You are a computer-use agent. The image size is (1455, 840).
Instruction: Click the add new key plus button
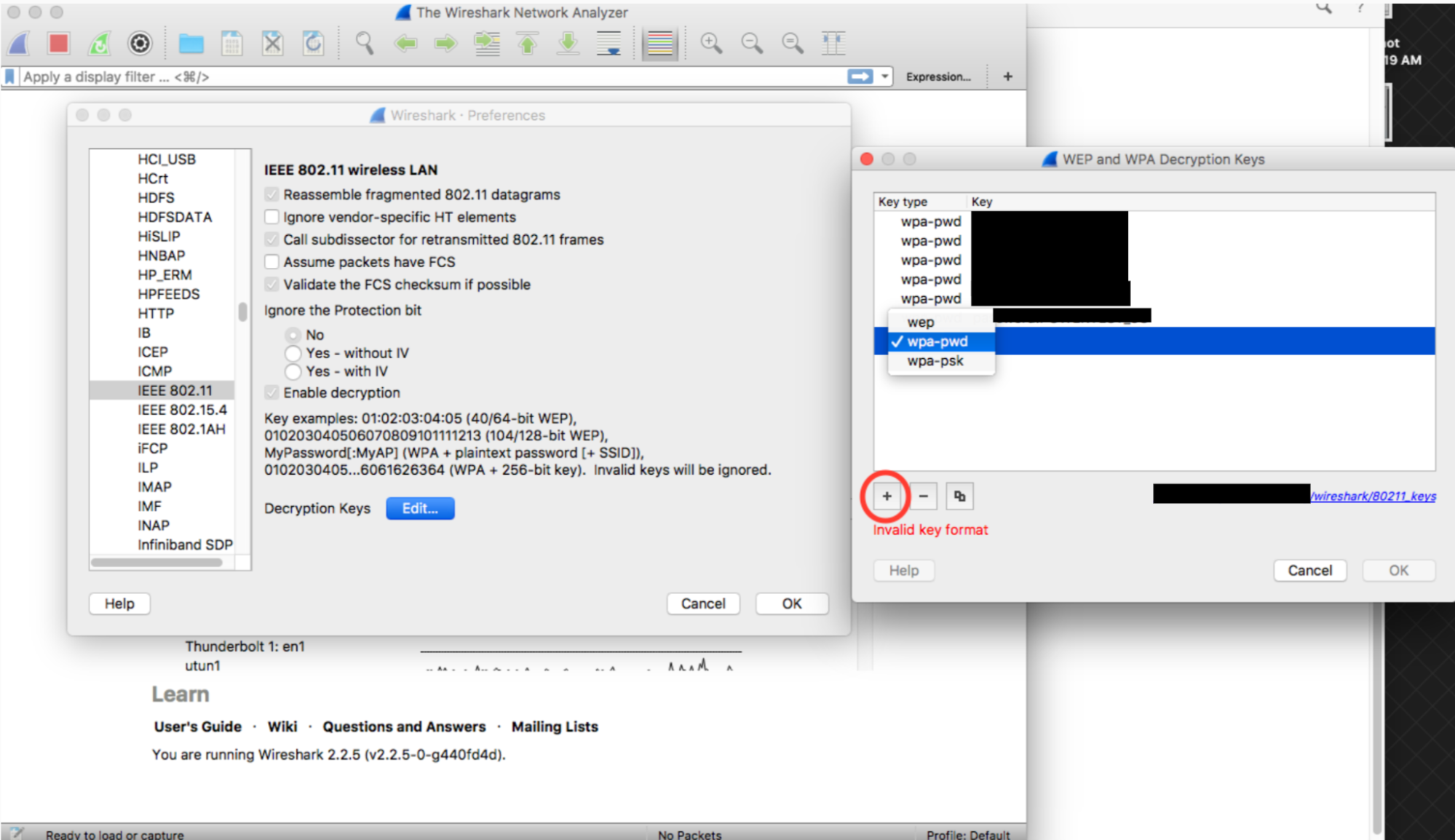tap(886, 496)
